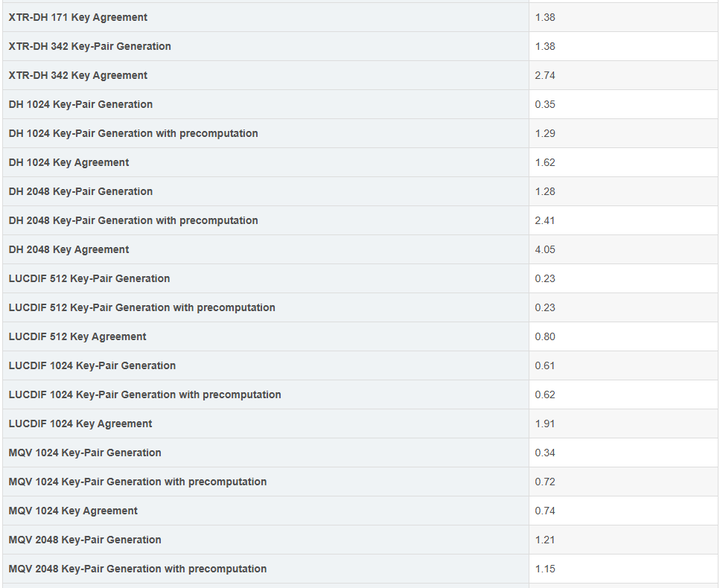
Task: Click LUCDIF 1024 Key-Pair Generation with precomputation
Action: [x=145, y=395]
